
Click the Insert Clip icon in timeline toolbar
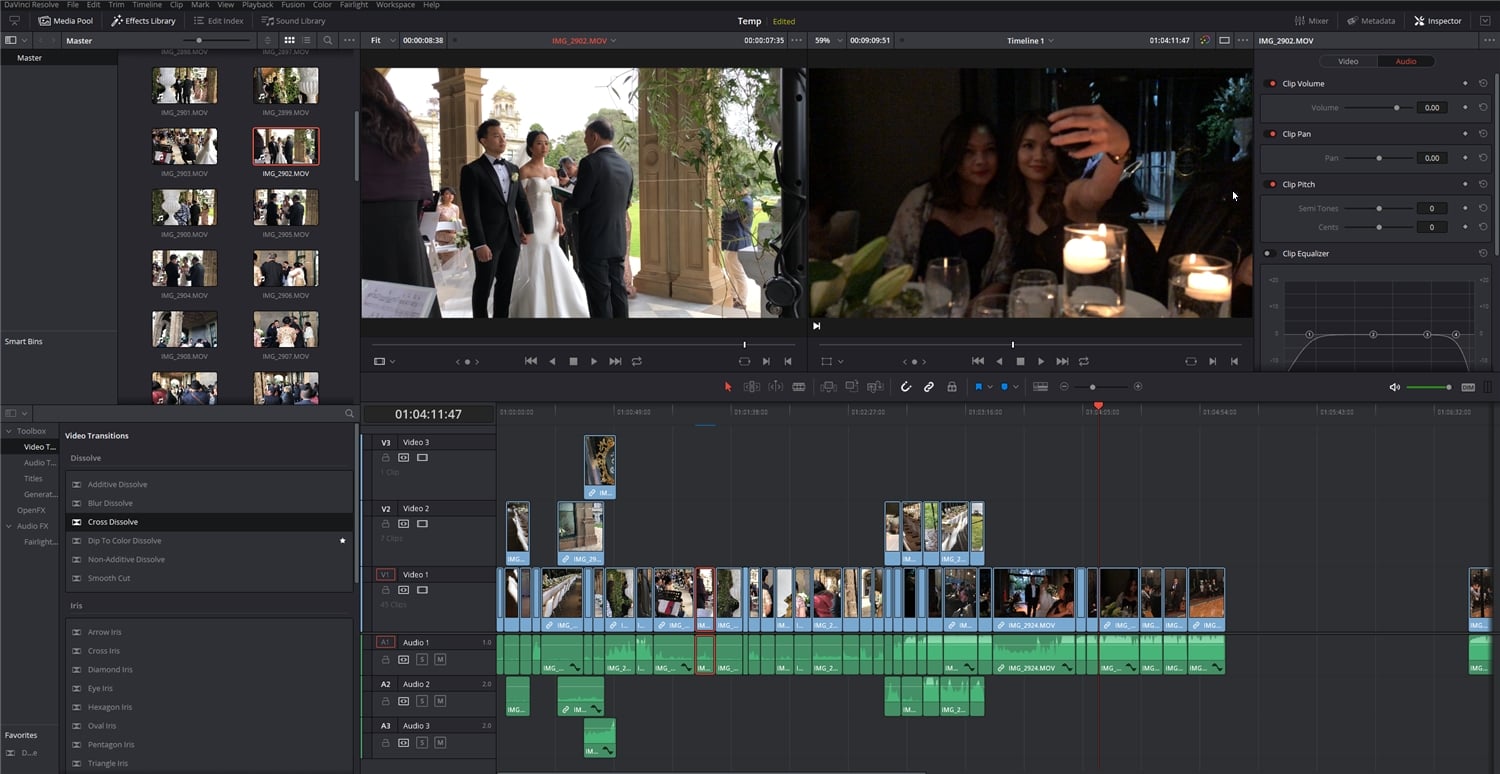[828, 387]
